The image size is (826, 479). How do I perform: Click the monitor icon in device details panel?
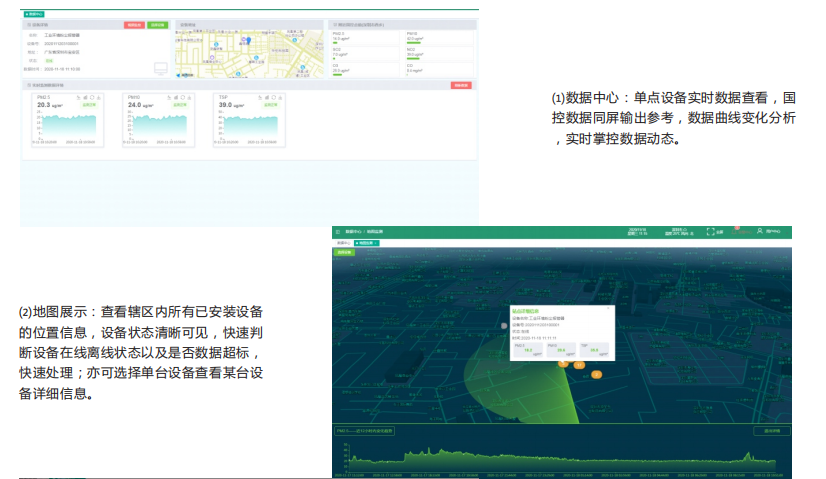click(x=159, y=68)
